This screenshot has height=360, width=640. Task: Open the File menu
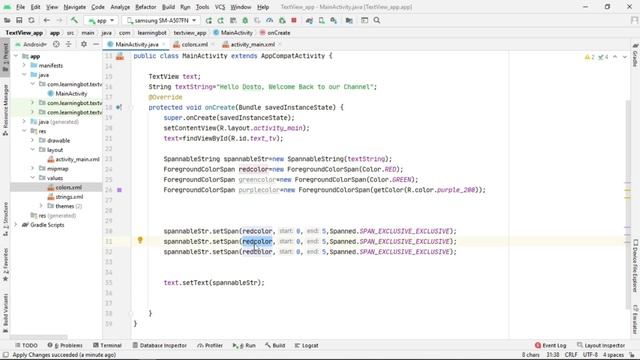[20, 7]
